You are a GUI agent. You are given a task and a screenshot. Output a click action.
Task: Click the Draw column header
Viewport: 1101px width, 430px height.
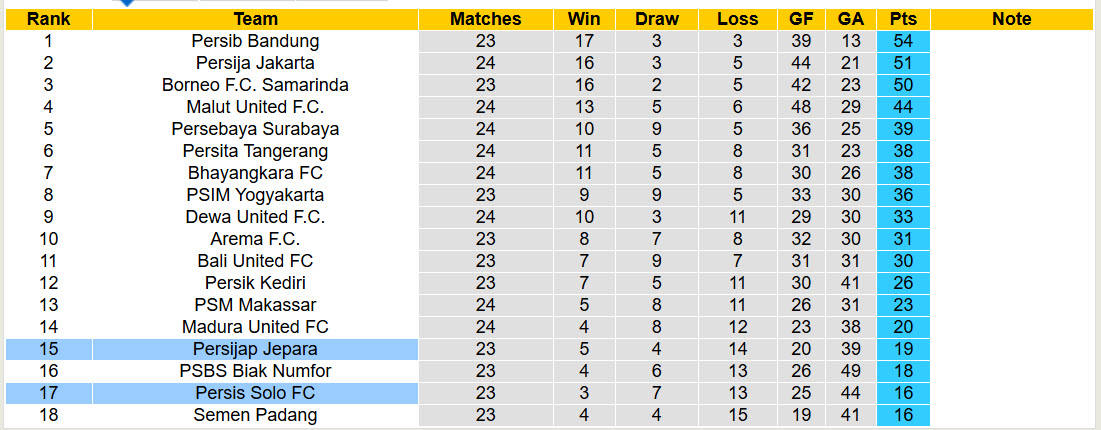656,19
